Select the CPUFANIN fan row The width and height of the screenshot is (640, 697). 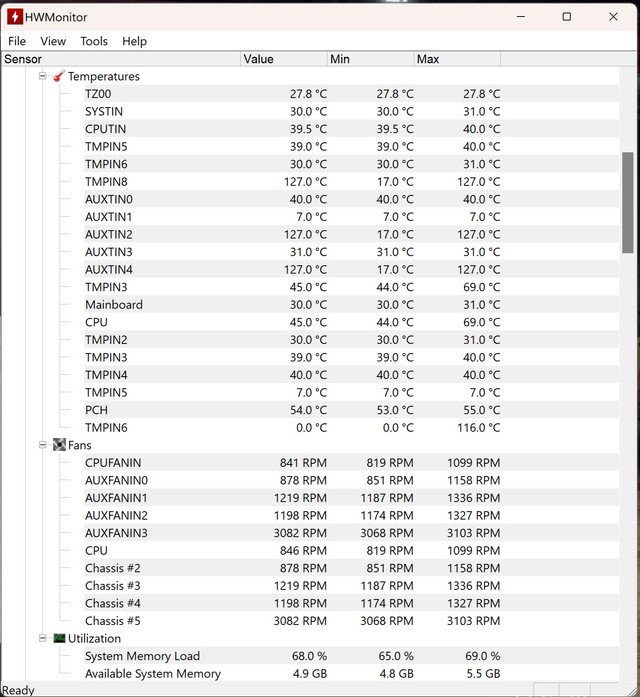[351, 462]
